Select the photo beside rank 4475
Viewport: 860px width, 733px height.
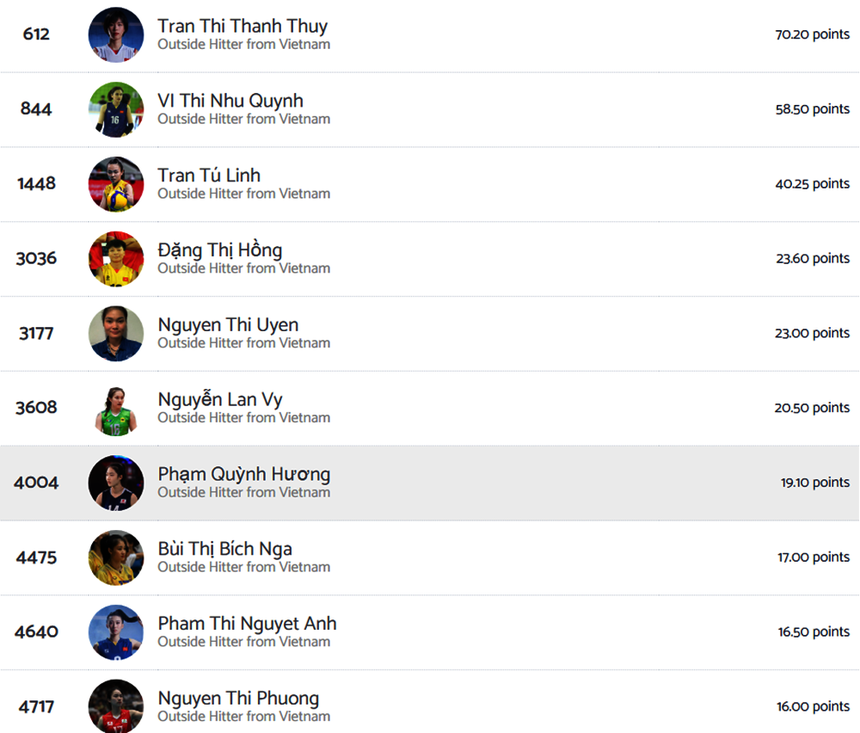coord(116,557)
